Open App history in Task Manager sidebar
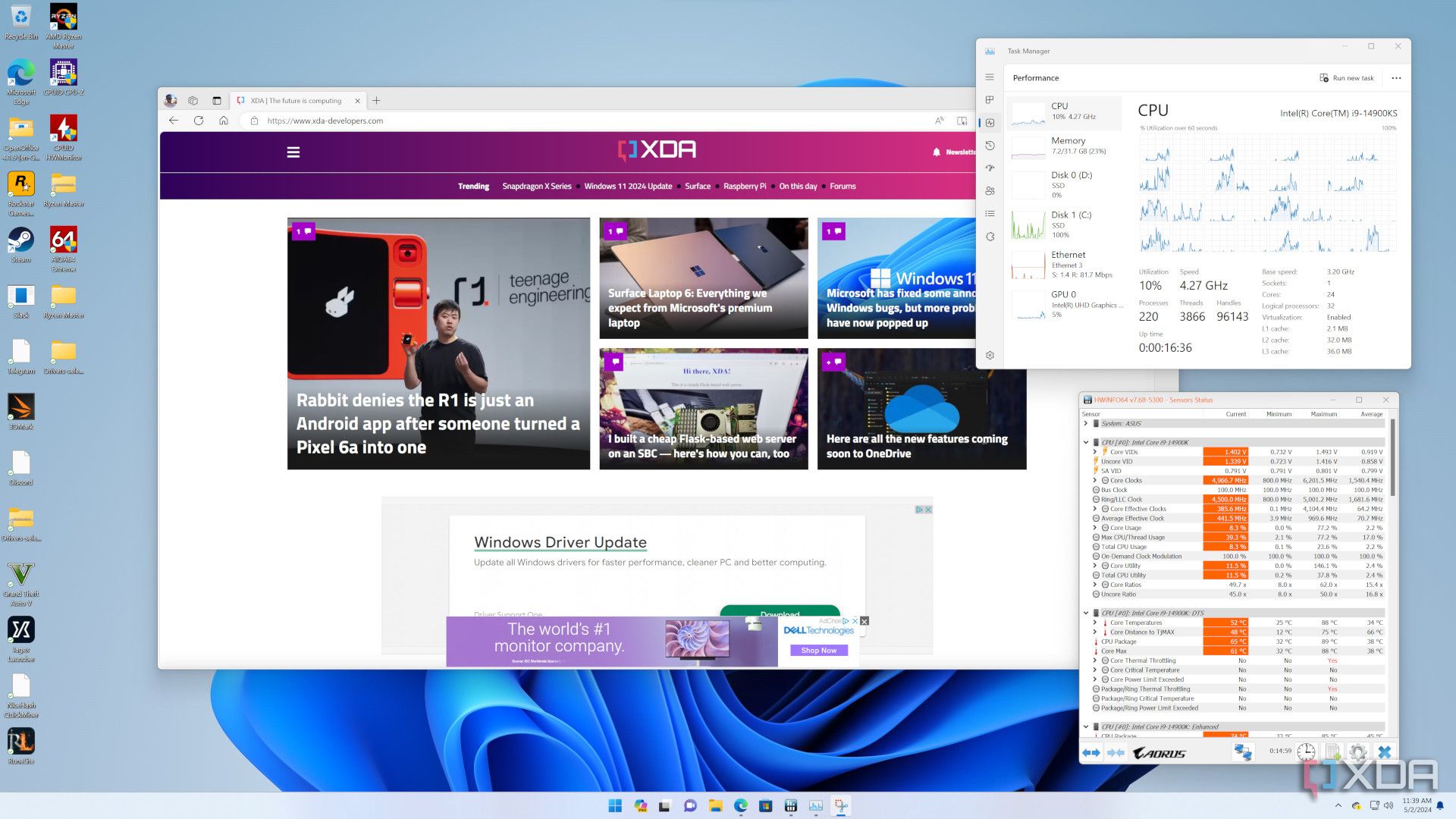1456x819 pixels. click(x=990, y=146)
